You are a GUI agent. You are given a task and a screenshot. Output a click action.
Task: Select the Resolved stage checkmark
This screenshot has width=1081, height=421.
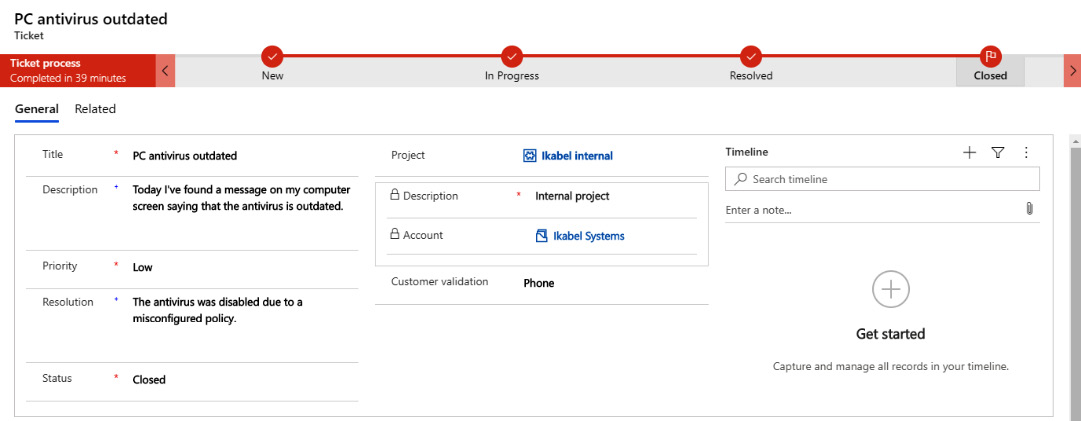[751, 56]
